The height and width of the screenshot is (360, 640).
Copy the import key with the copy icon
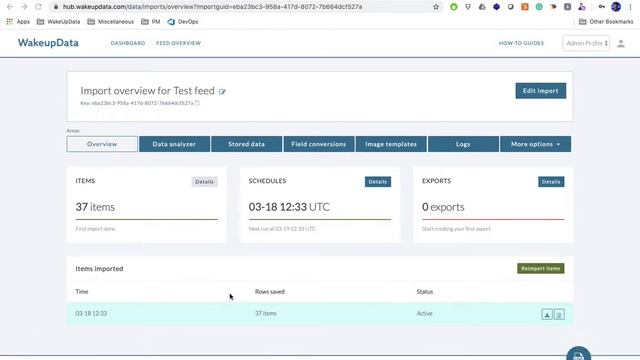coord(197,103)
